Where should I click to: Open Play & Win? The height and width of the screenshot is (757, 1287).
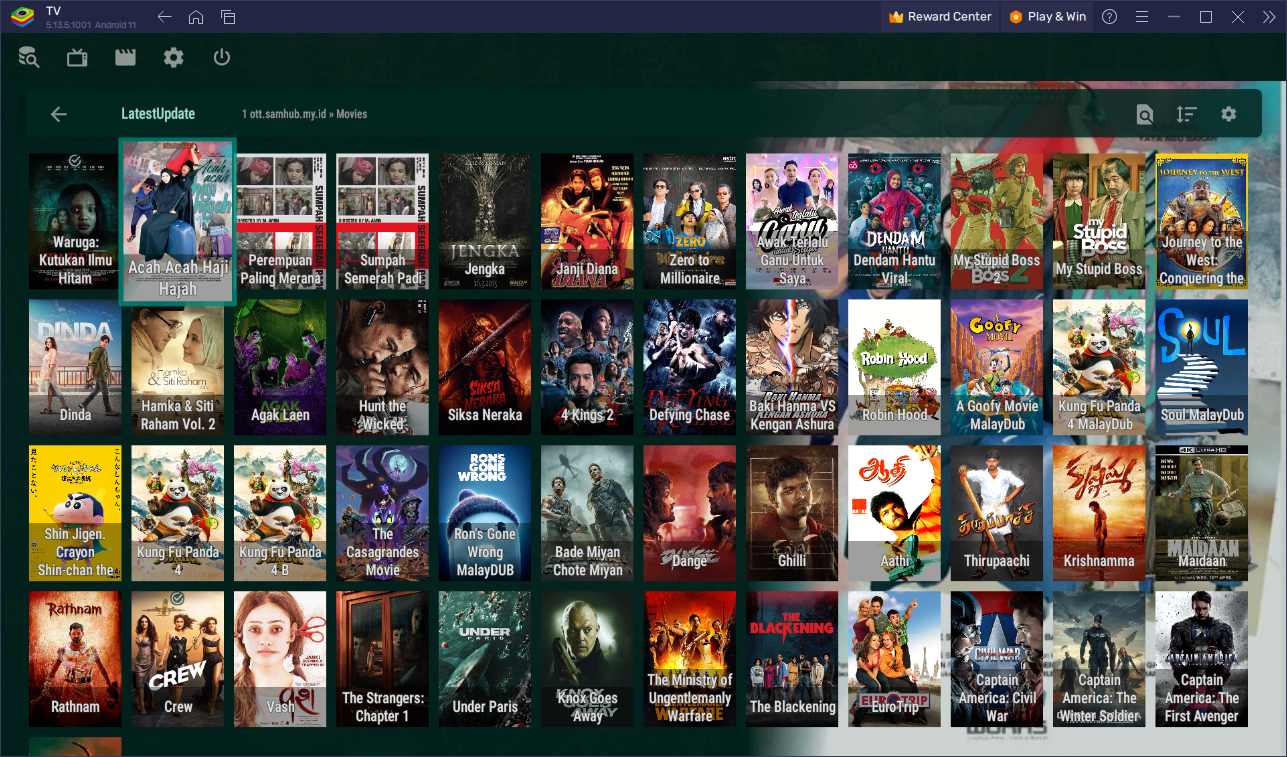(x=1048, y=17)
